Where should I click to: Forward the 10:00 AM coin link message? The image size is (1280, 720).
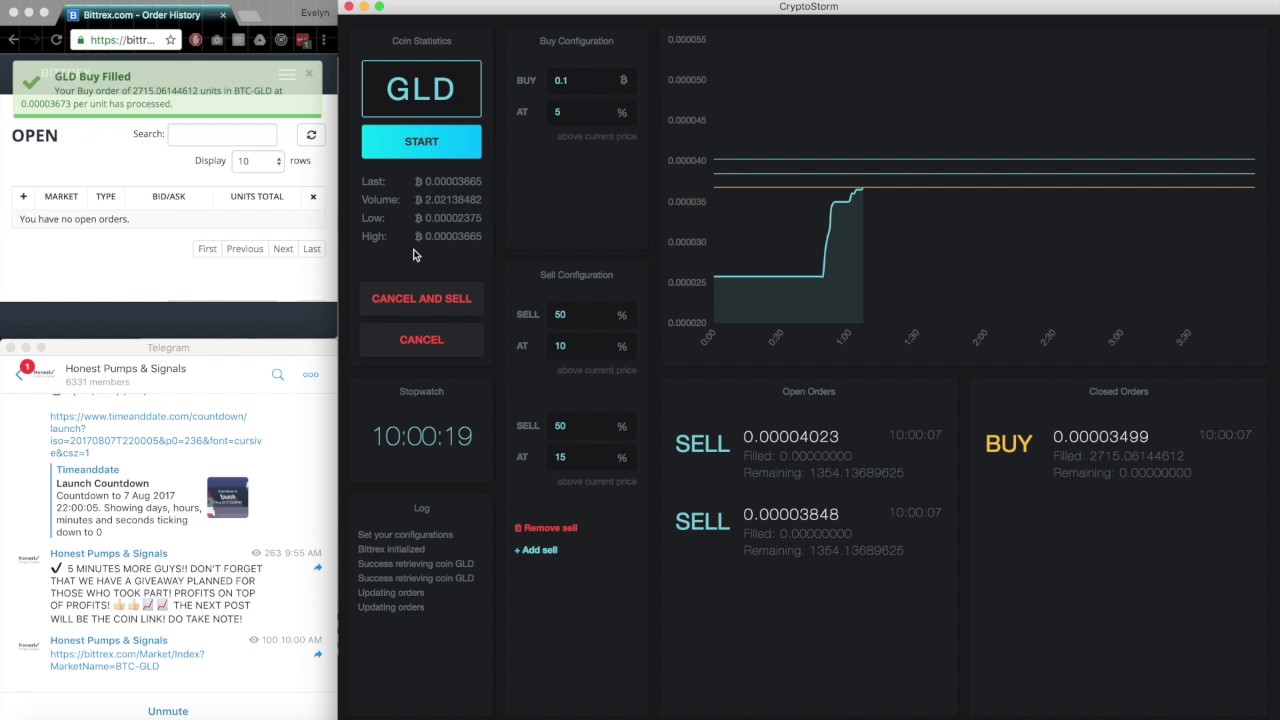click(317, 655)
